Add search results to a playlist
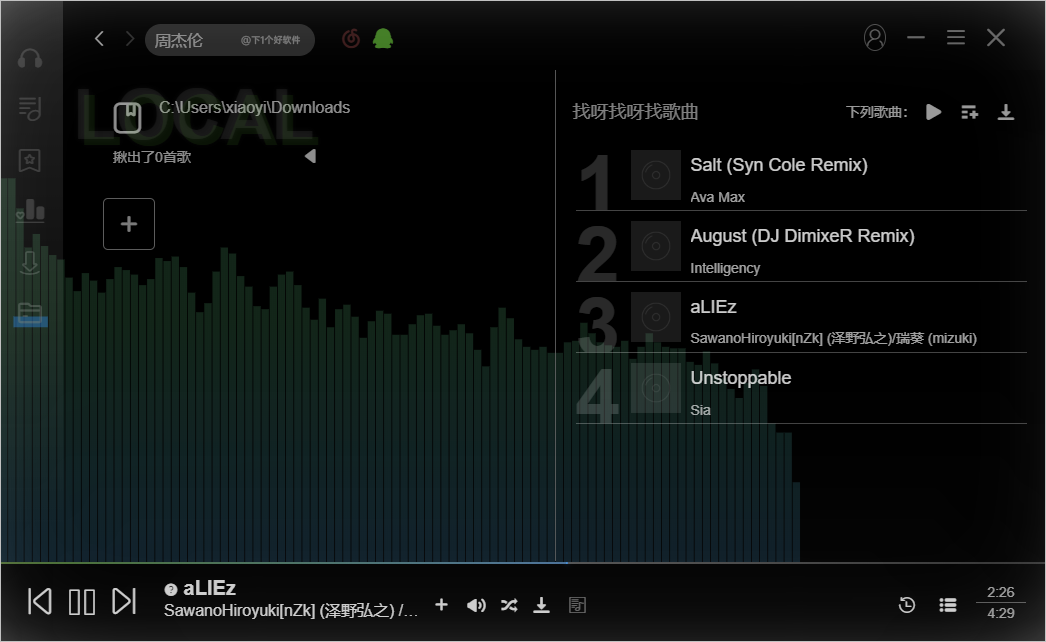 pyautogui.click(x=969, y=112)
